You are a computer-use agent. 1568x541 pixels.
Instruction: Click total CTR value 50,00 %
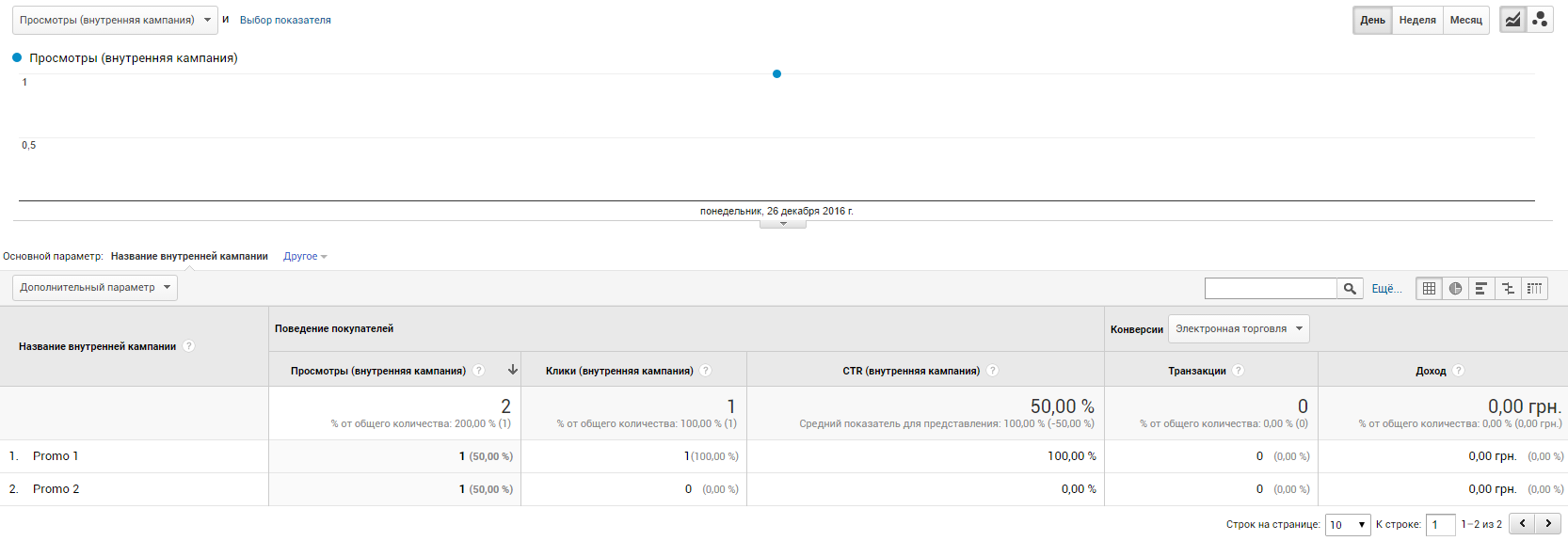(x=1062, y=406)
